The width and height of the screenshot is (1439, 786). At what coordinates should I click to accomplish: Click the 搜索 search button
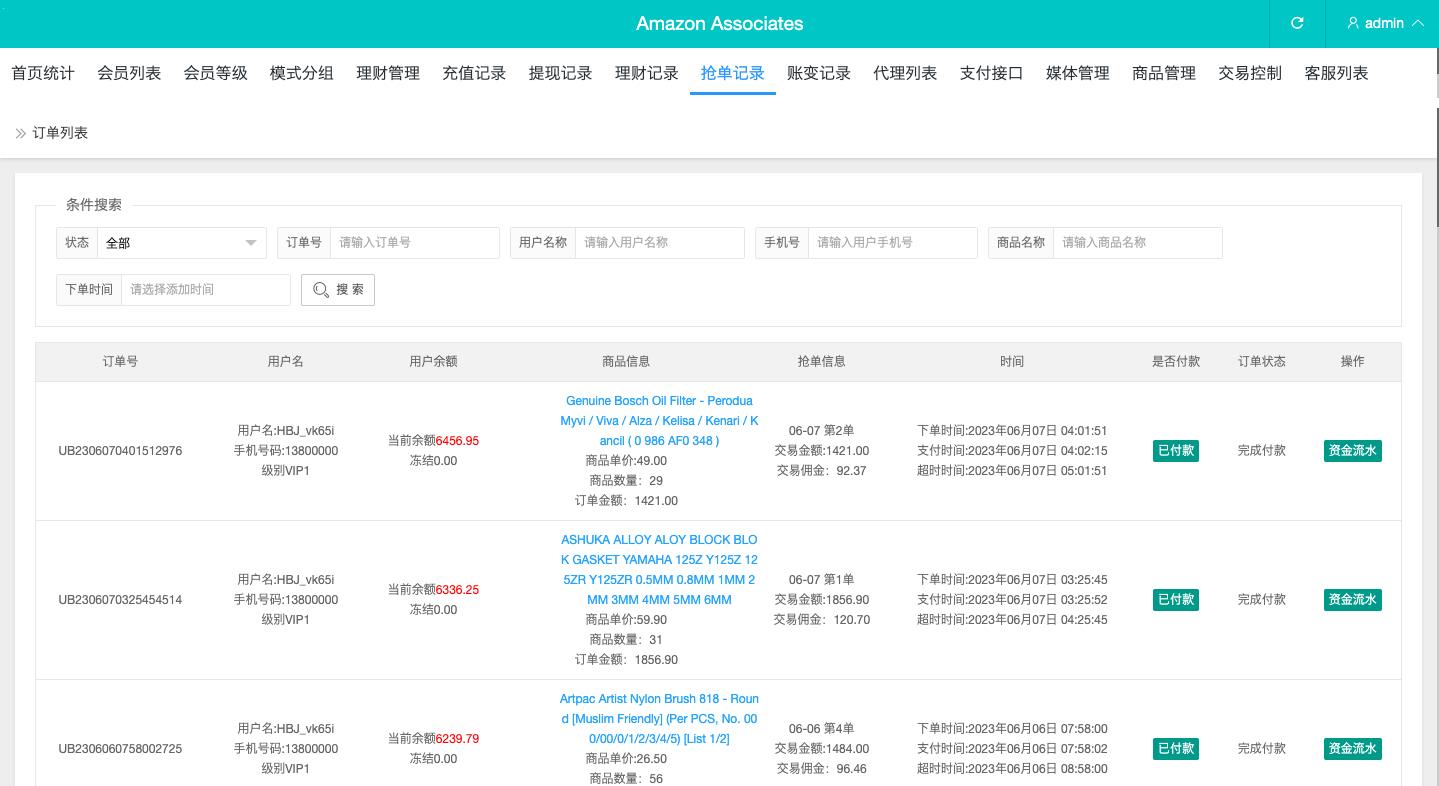point(338,289)
